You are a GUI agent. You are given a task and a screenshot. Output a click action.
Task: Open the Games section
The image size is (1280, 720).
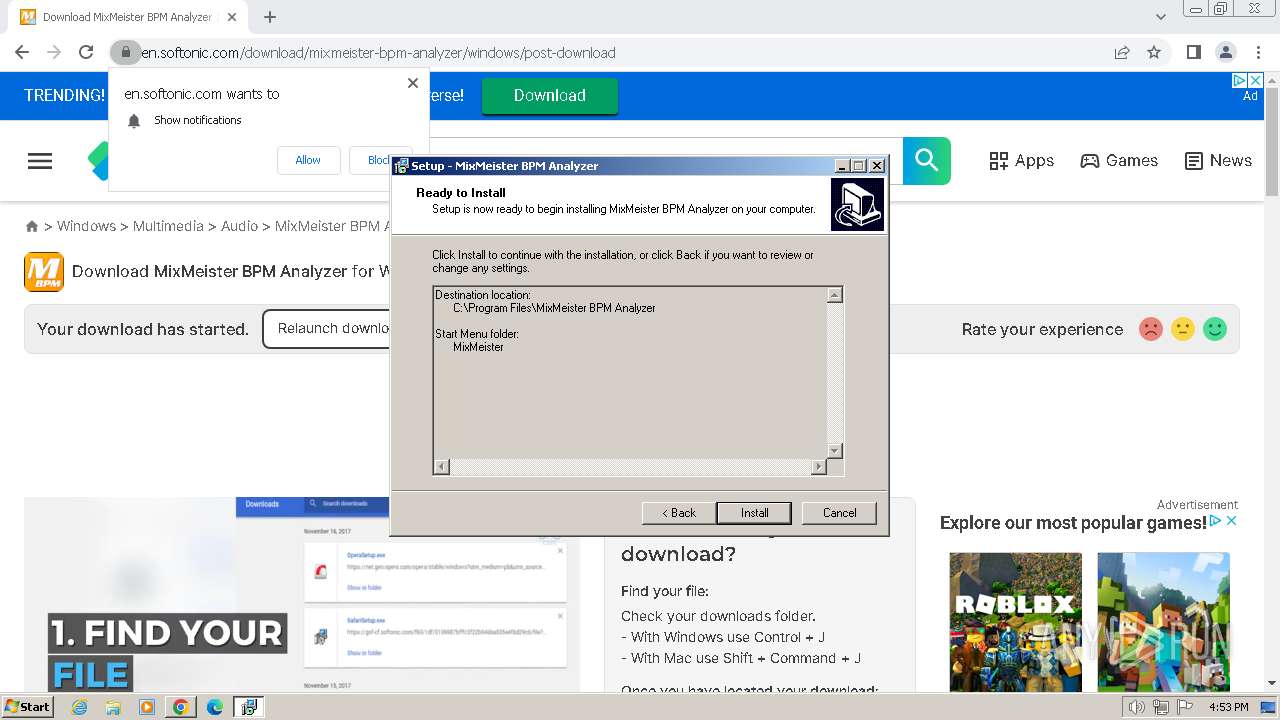coord(1119,161)
